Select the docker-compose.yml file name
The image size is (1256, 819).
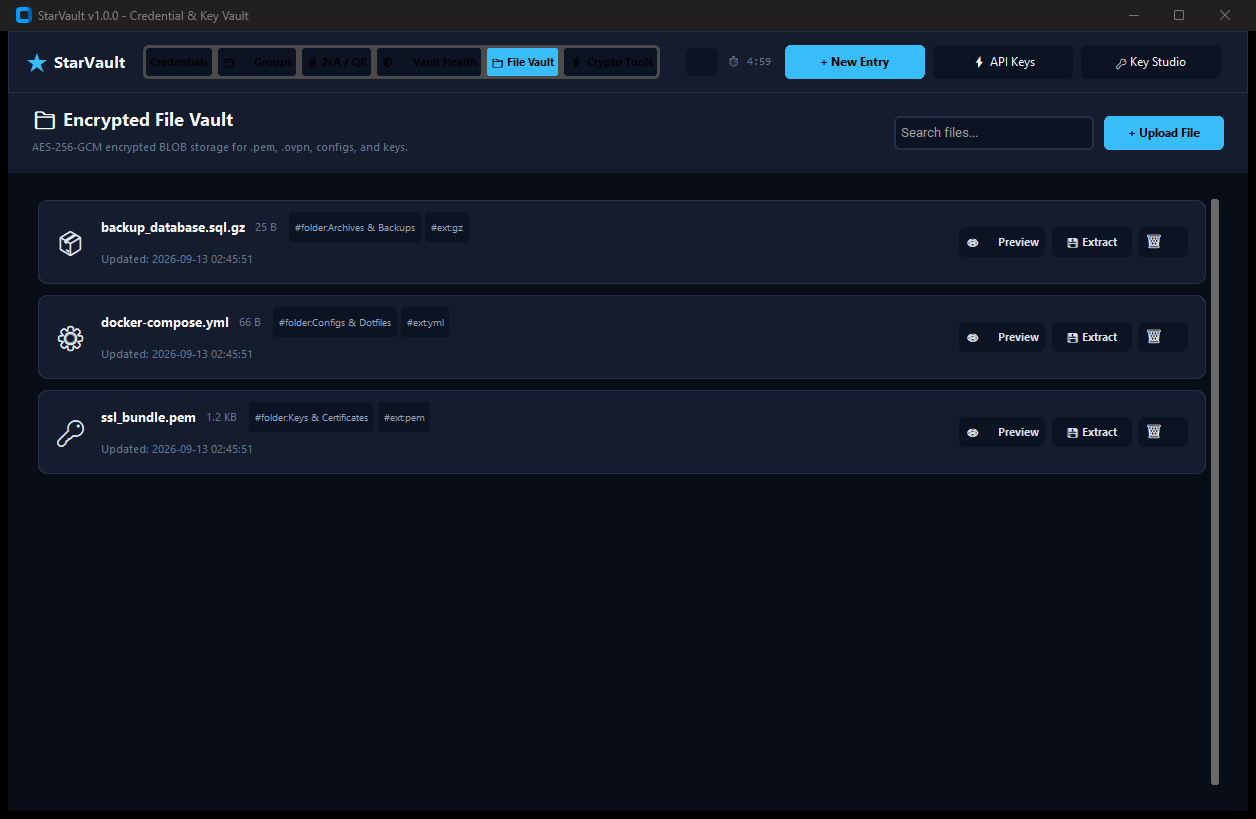(x=165, y=322)
